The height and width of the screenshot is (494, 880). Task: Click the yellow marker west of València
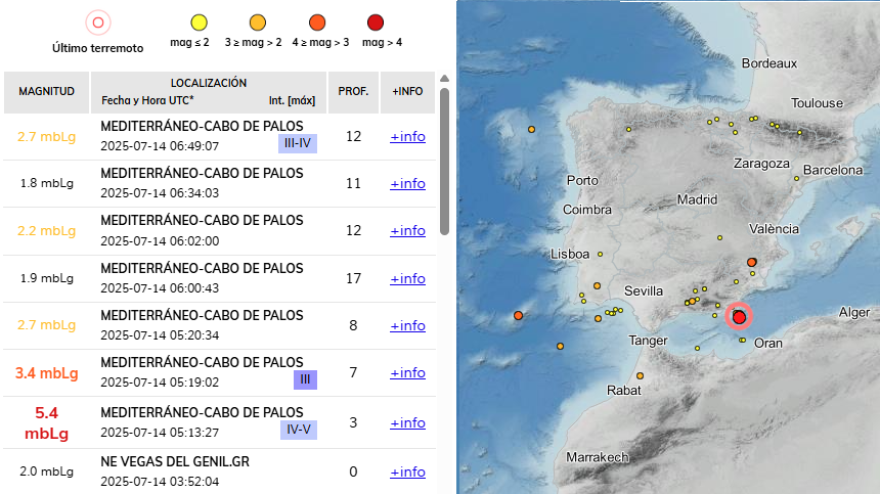click(x=719, y=238)
